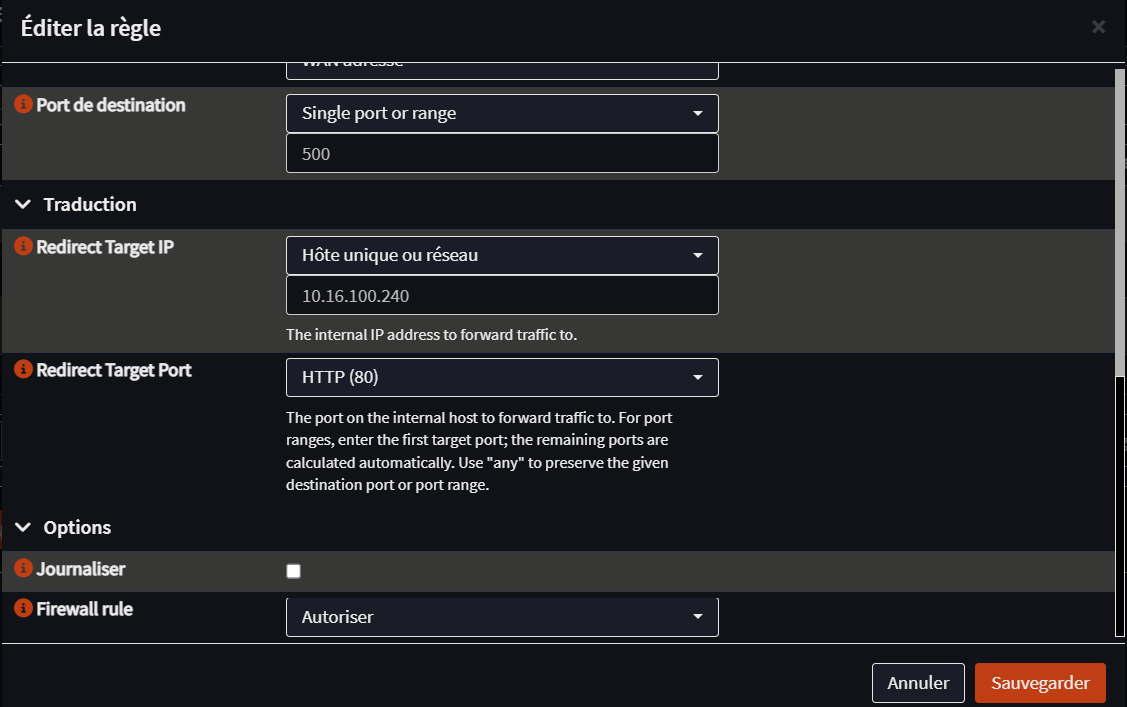Click the Annuler button
The height and width of the screenshot is (707, 1127).
tap(918, 683)
